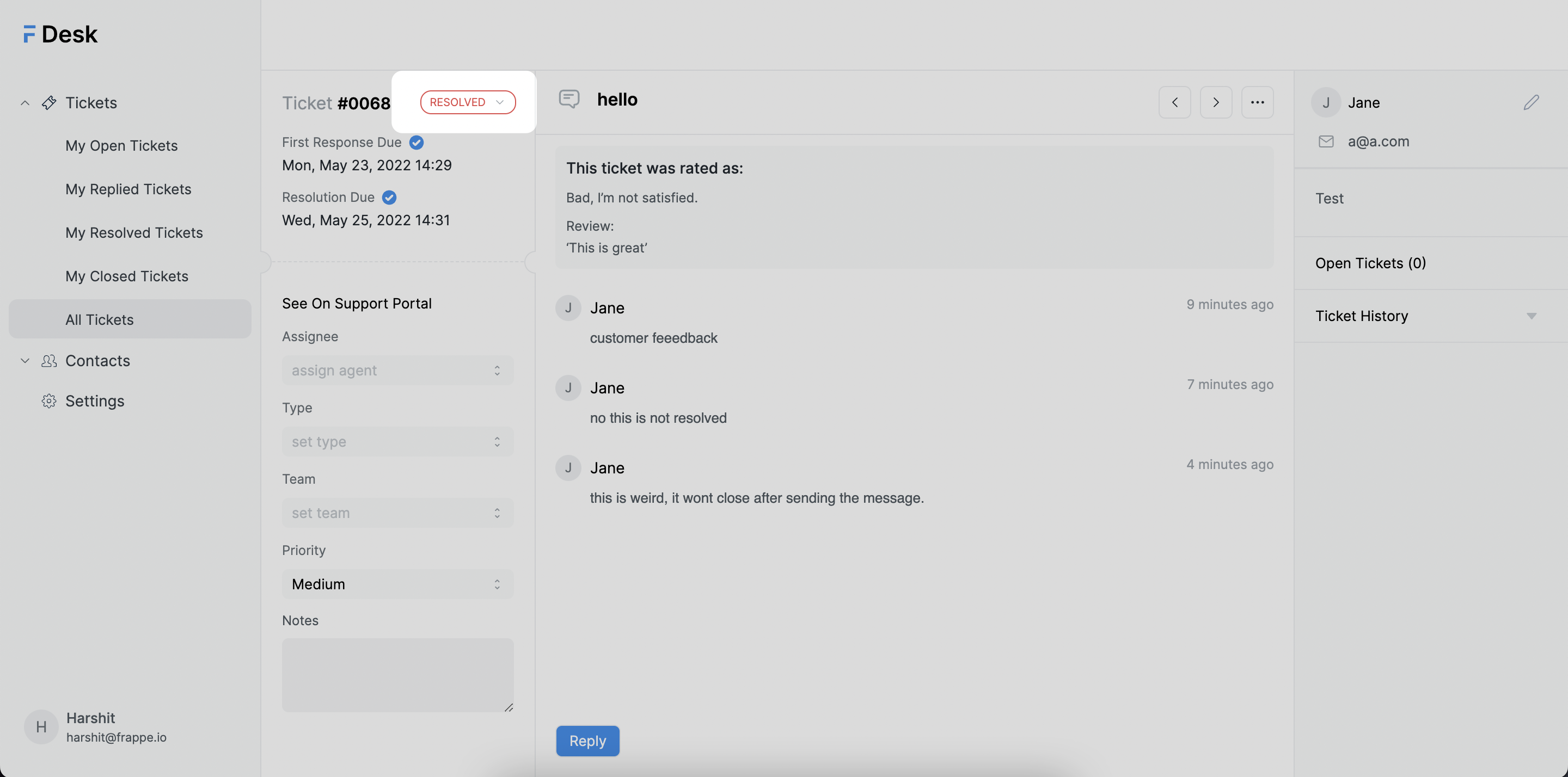The height and width of the screenshot is (777, 1568).
Task: Open the Medium priority dropdown
Action: tap(397, 584)
